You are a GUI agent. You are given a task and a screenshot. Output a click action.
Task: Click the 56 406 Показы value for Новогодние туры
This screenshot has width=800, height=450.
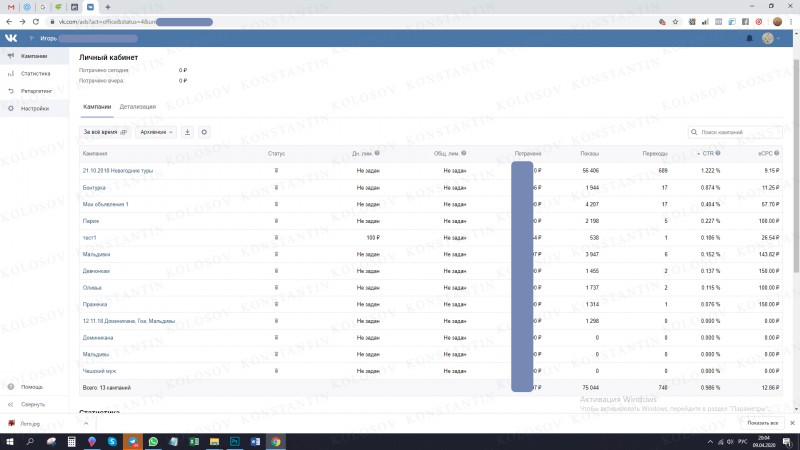click(x=590, y=171)
